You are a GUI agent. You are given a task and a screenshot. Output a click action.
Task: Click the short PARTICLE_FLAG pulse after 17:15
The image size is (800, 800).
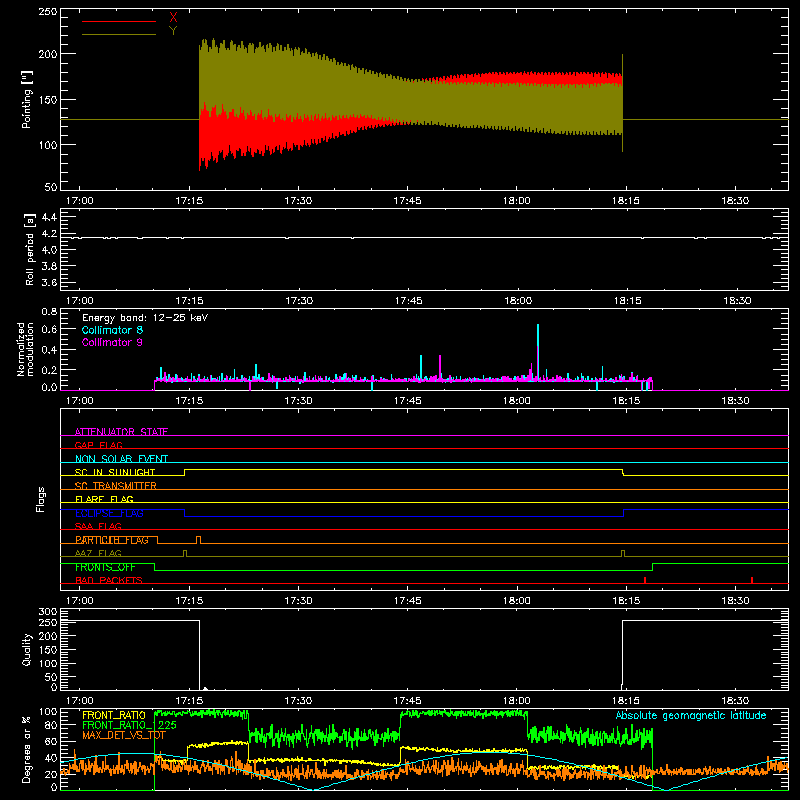click(198, 539)
